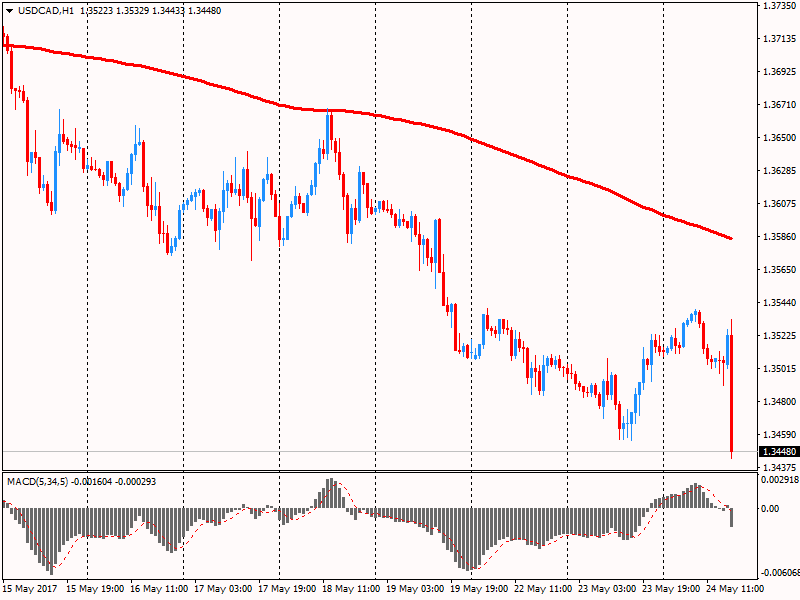
Task: Click the 19 May 19:00 time label
Action: (x=479, y=589)
